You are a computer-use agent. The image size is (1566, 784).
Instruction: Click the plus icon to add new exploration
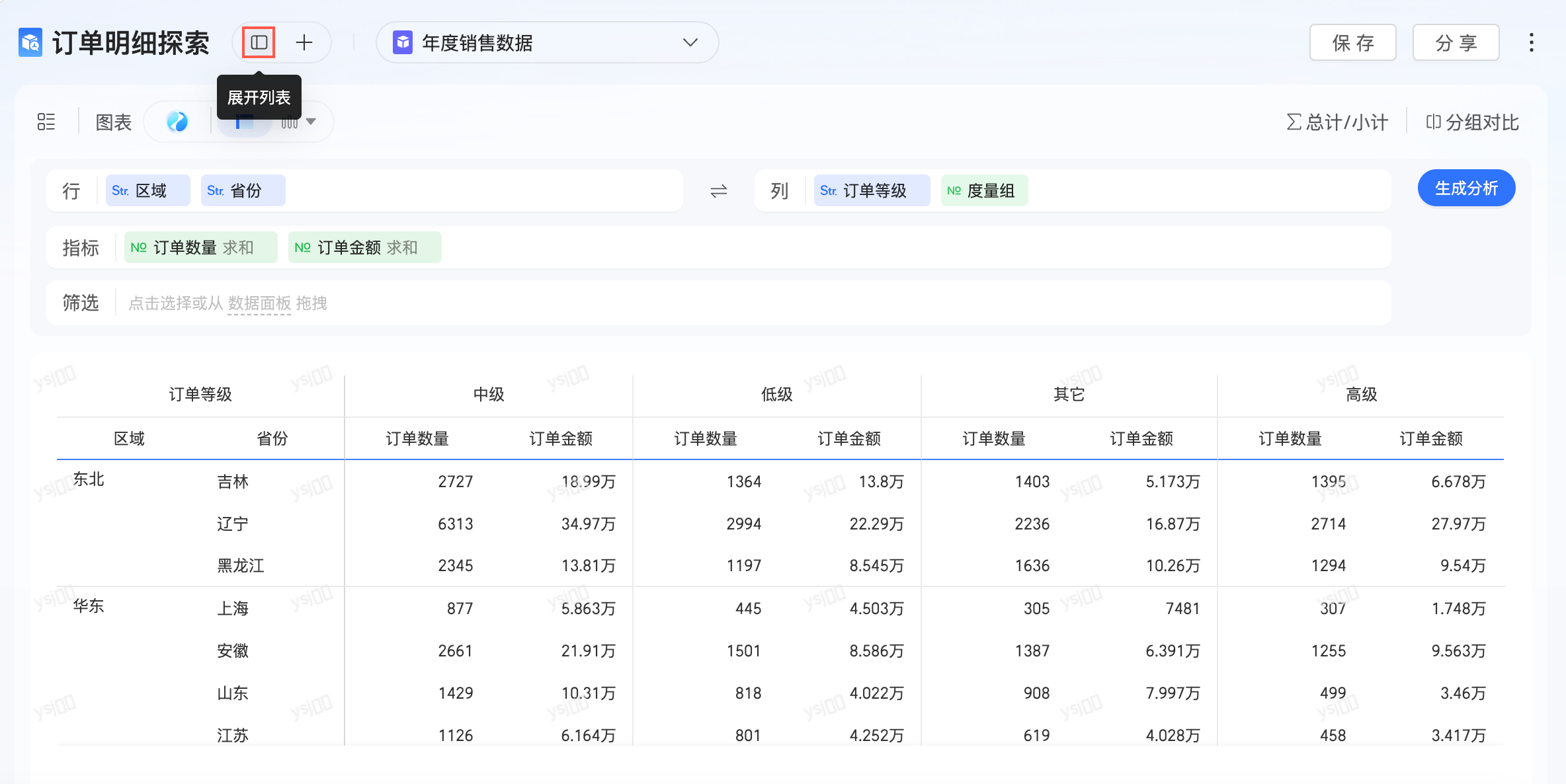(x=304, y=43)
